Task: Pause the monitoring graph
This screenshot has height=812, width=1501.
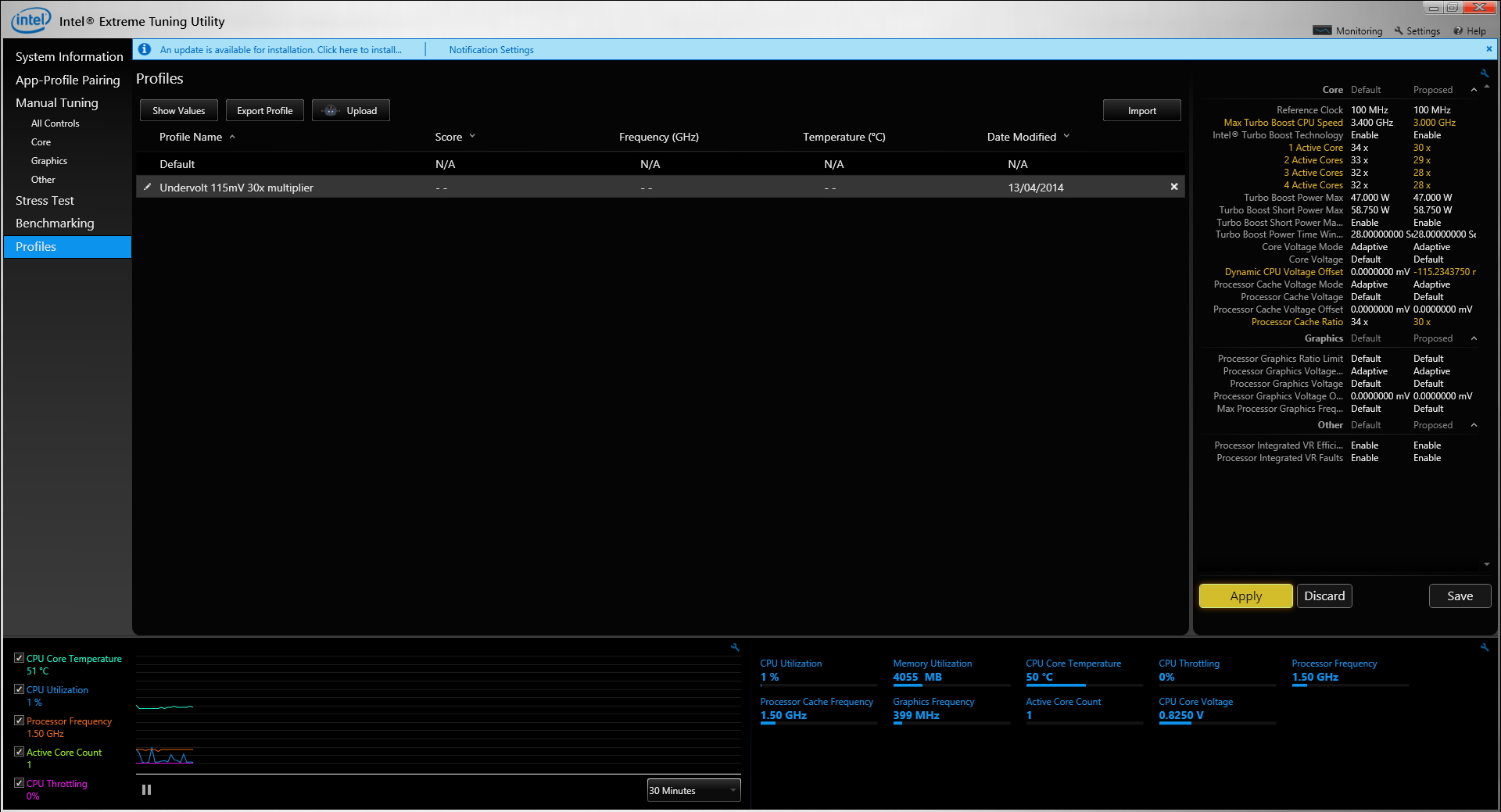Action: [146, 790]
